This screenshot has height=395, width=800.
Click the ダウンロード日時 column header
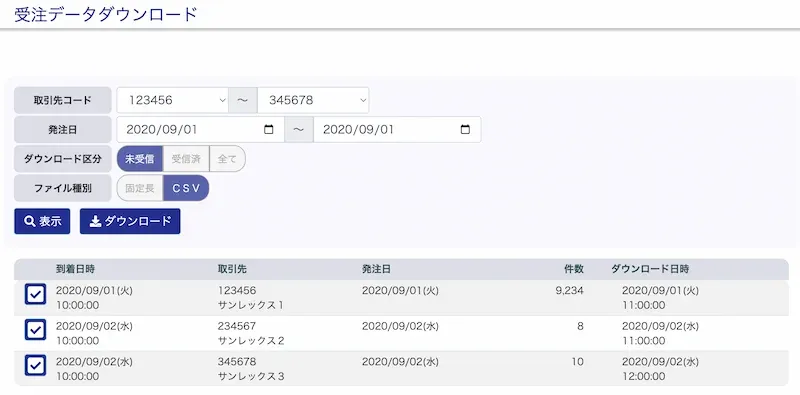tap(651, 269)
